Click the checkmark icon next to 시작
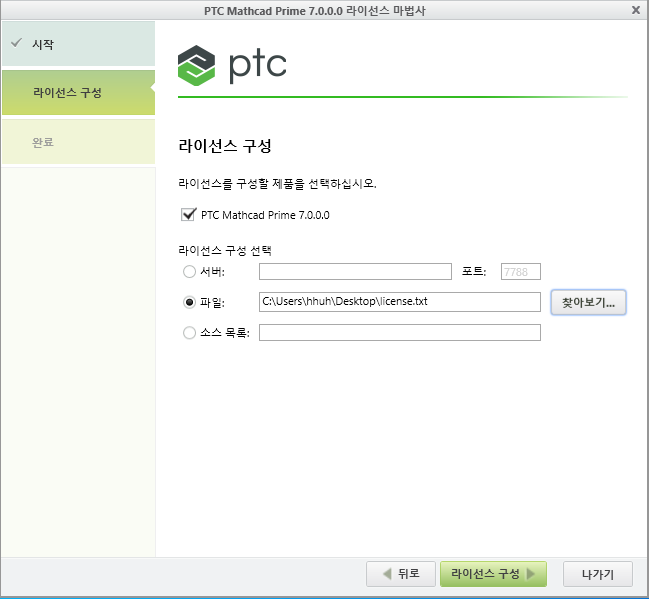Viewport: 649px width, 599px height. coord(16,42)
